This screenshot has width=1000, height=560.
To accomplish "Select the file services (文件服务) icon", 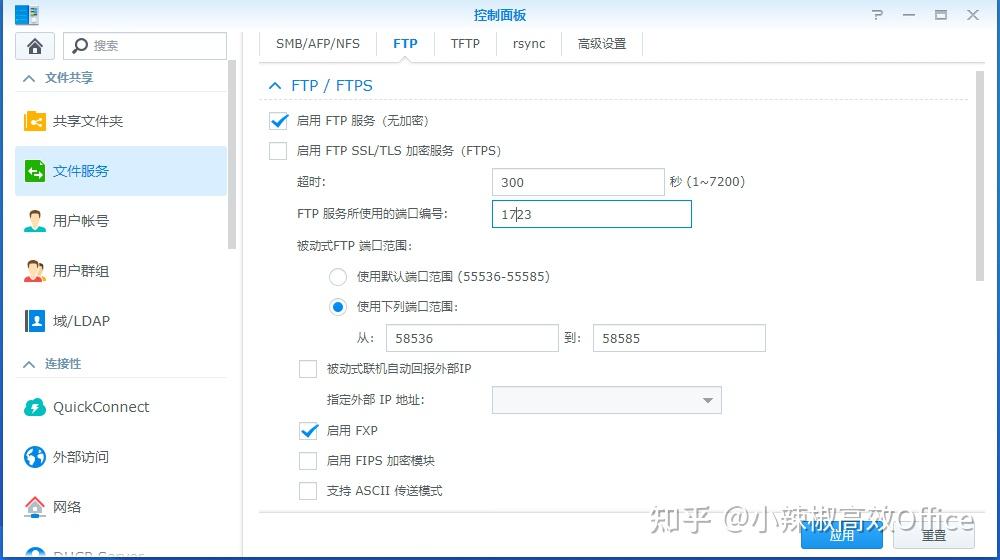I will pos(34,171).
